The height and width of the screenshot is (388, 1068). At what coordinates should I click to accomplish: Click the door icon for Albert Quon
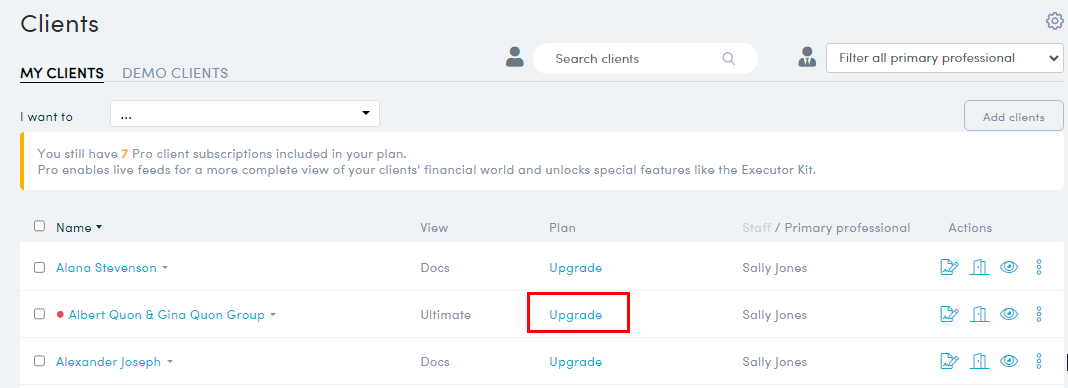click(979, 314)
